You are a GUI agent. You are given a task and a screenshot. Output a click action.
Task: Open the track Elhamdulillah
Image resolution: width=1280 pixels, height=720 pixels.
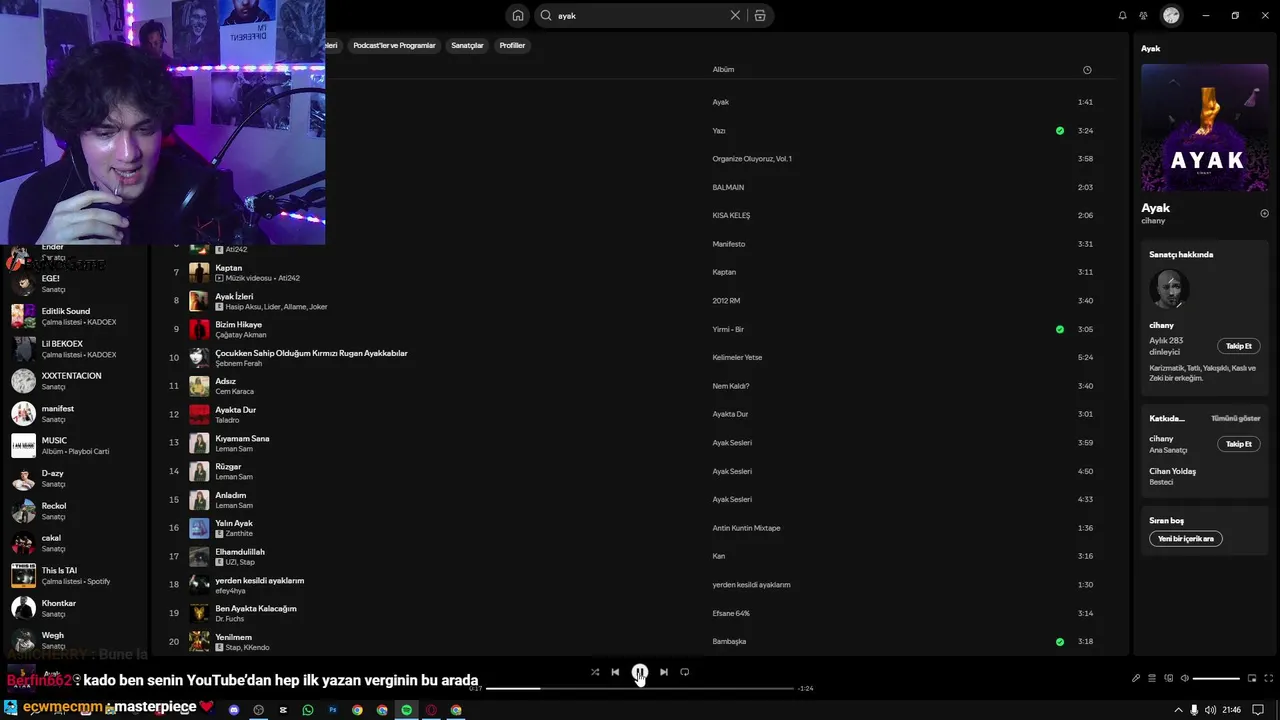[240, 552]
